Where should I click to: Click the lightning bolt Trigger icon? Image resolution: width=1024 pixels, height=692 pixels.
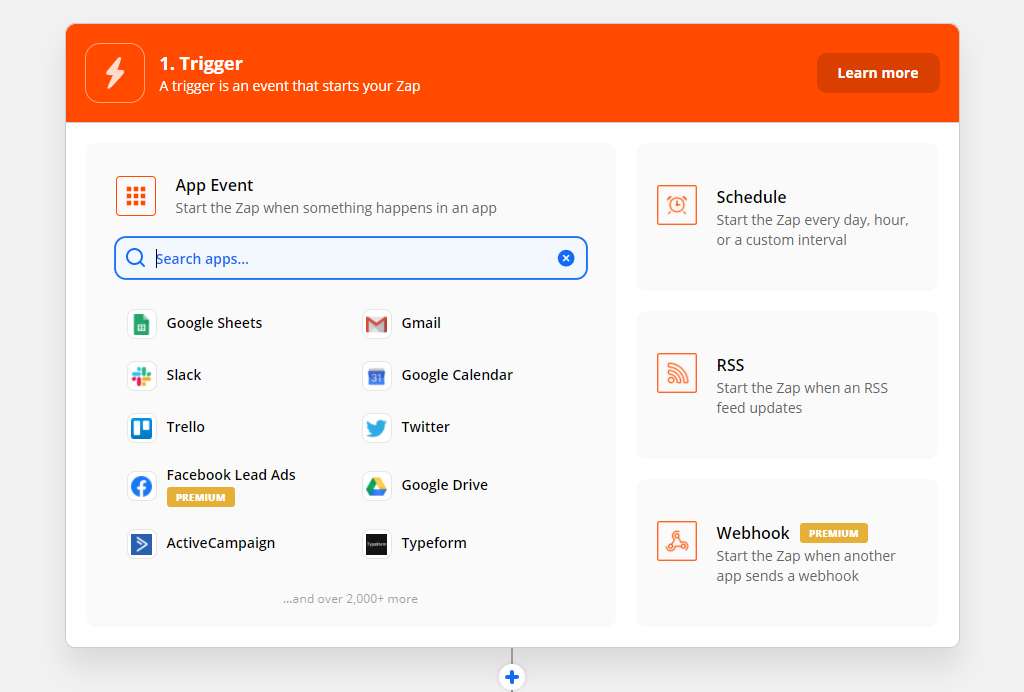(x=114, y=72)
